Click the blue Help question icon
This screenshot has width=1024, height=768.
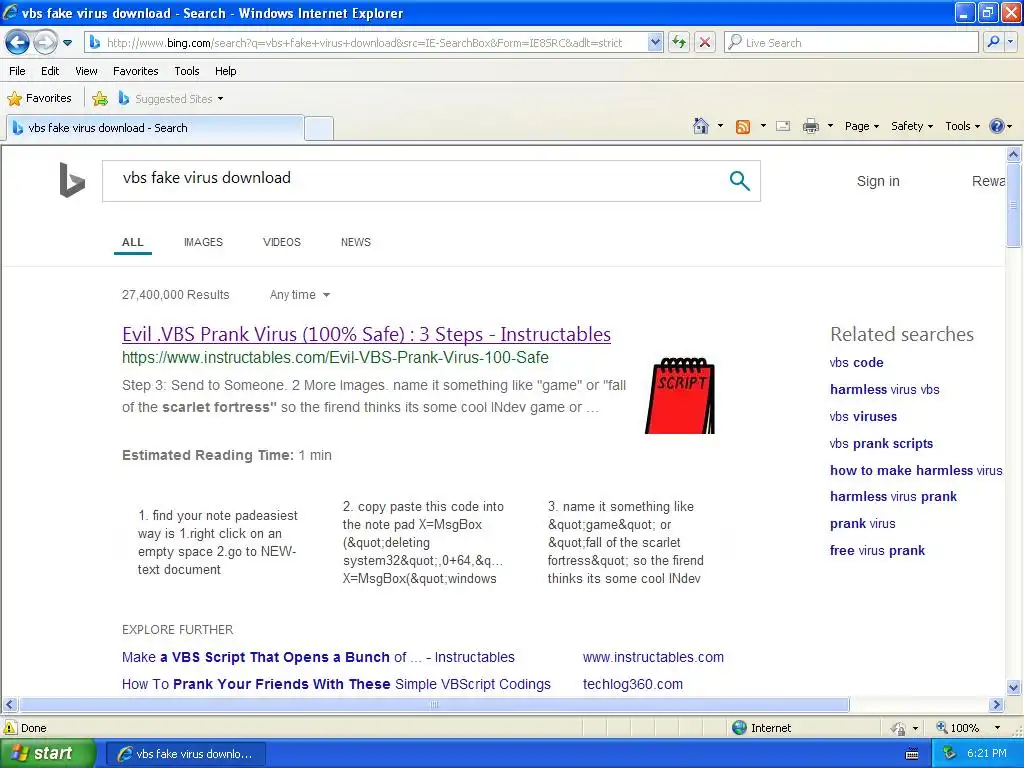997,126
